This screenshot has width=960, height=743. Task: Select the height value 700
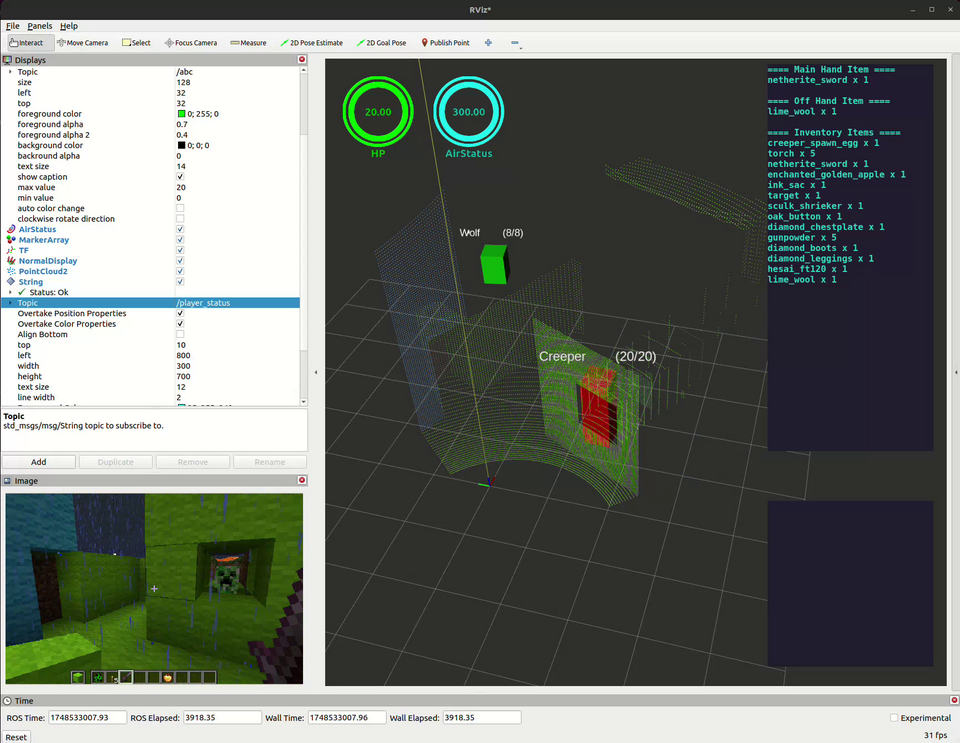(183, 376)
